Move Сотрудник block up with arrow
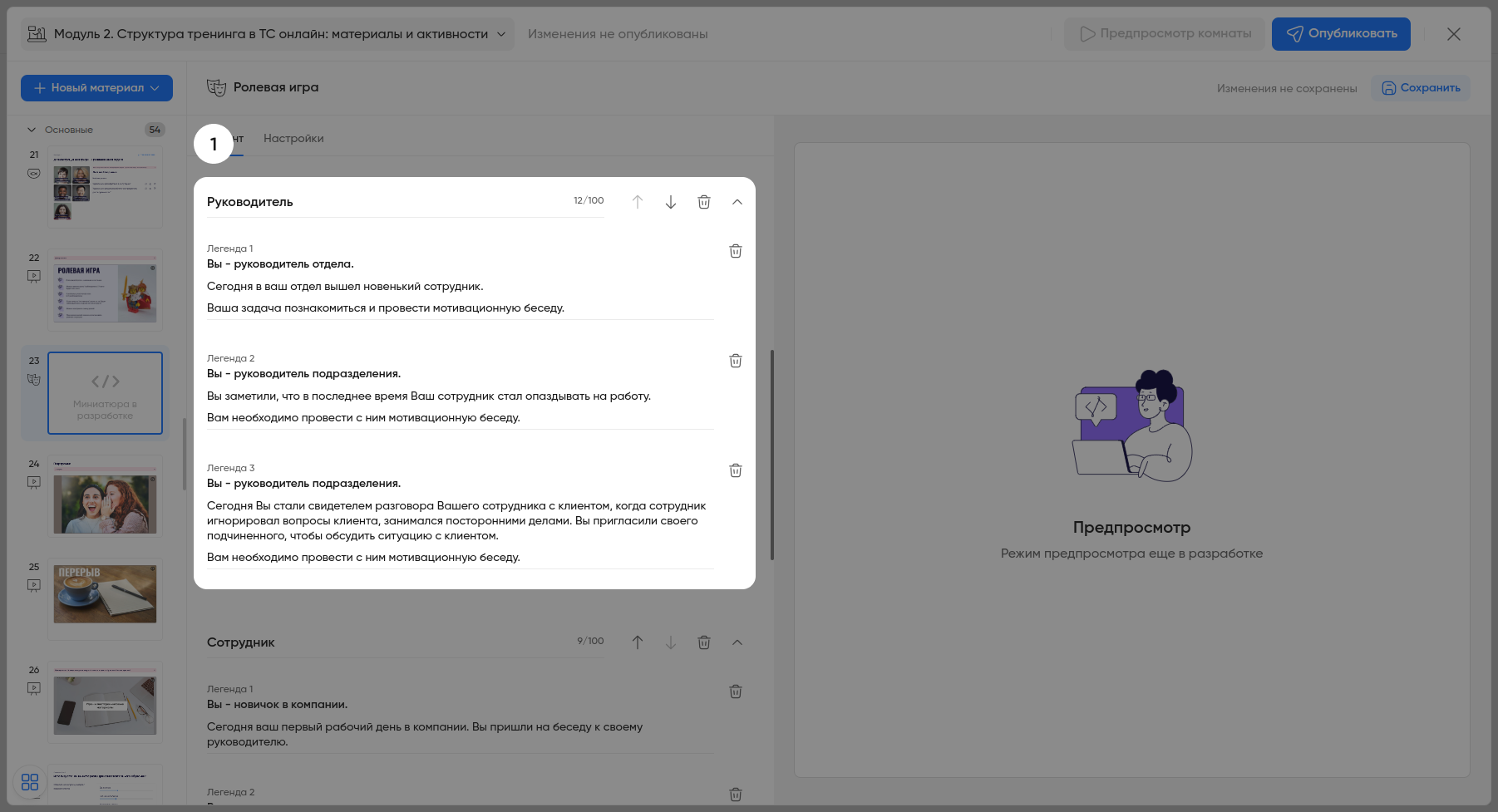 click(637, 642)
